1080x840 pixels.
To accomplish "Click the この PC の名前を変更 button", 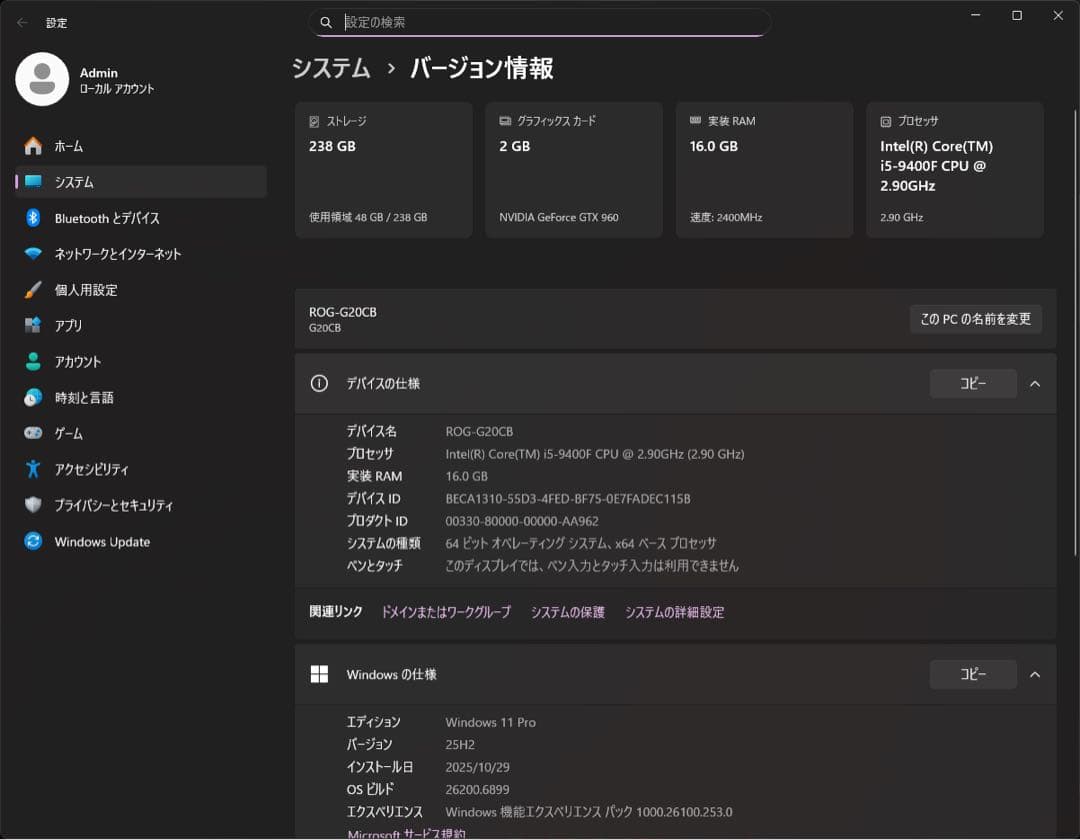I will [975, 319].
